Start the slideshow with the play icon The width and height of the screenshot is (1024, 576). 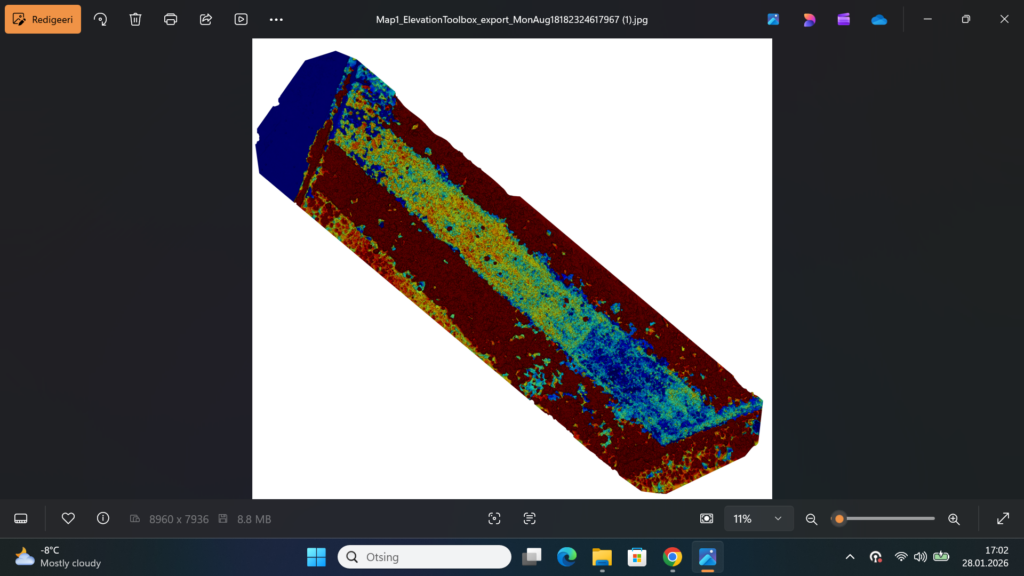point(241,19)
